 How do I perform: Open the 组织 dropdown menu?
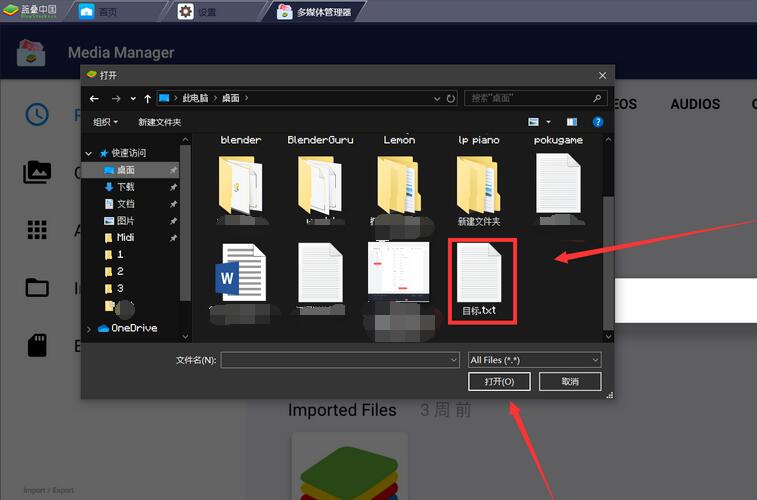[x=105, y=122]
